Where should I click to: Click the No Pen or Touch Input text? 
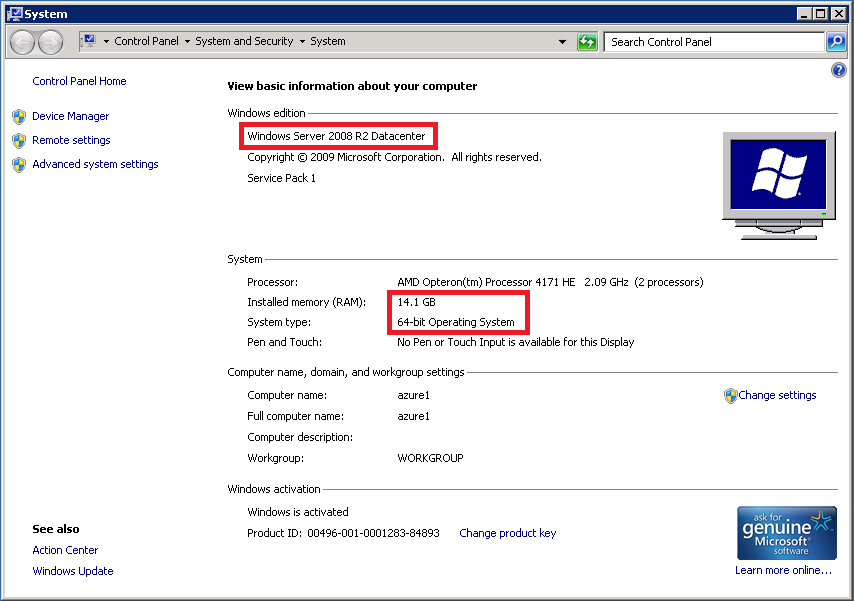(516, 342)
